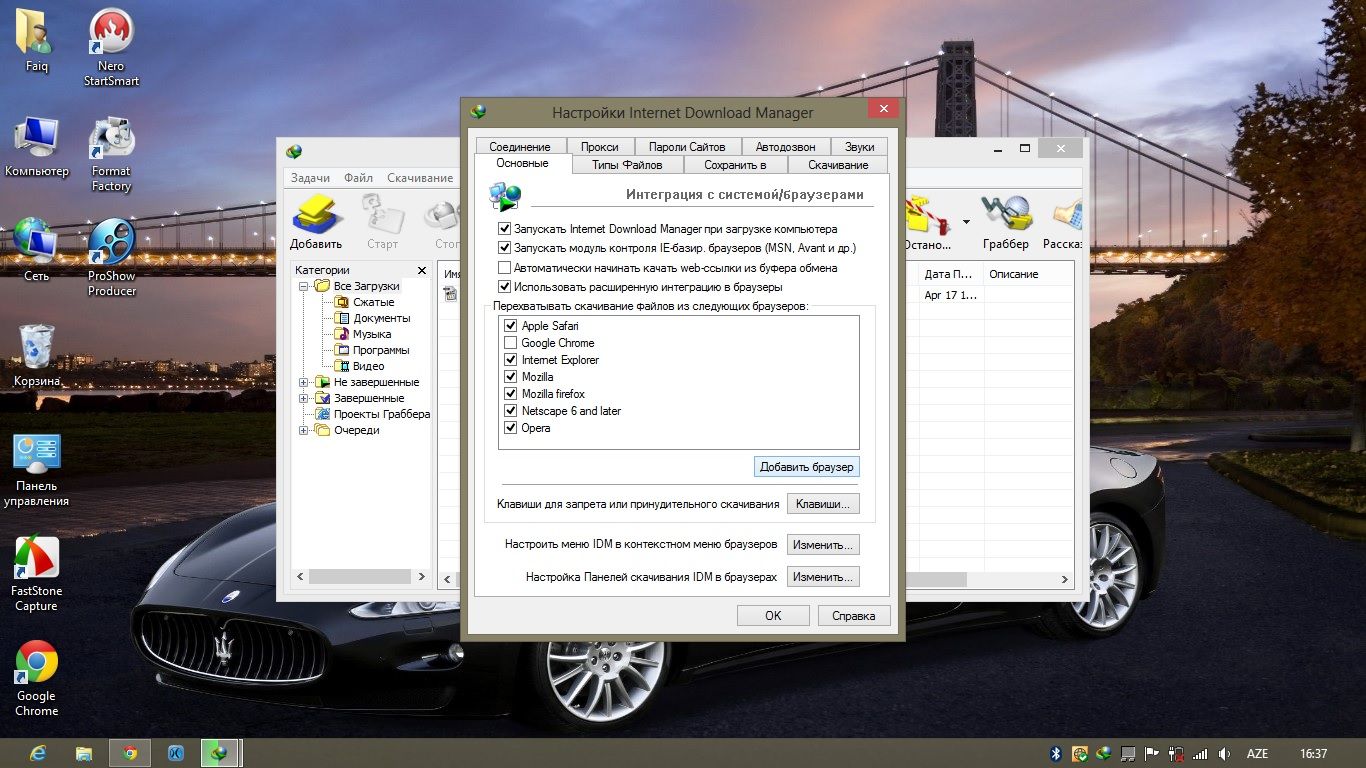Select the Google Chrome desktop shortcut
Image resolution: width=1366 pixels, height=768 pixels.
36,679
